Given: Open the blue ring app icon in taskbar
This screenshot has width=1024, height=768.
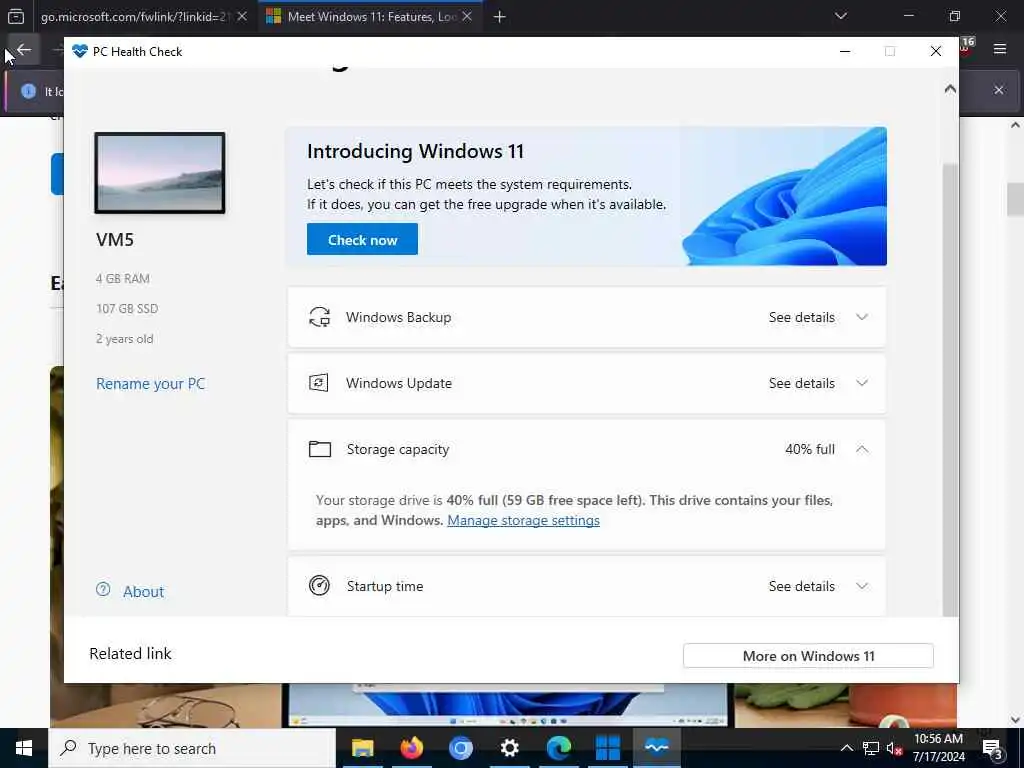Looking at the screenshot, I should click(x=460, y=748).
